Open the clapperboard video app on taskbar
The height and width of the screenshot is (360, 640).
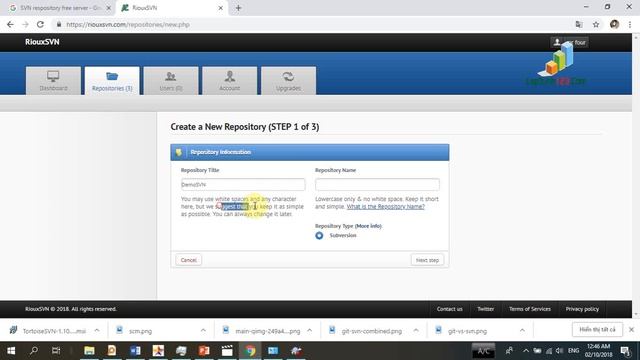227,351
